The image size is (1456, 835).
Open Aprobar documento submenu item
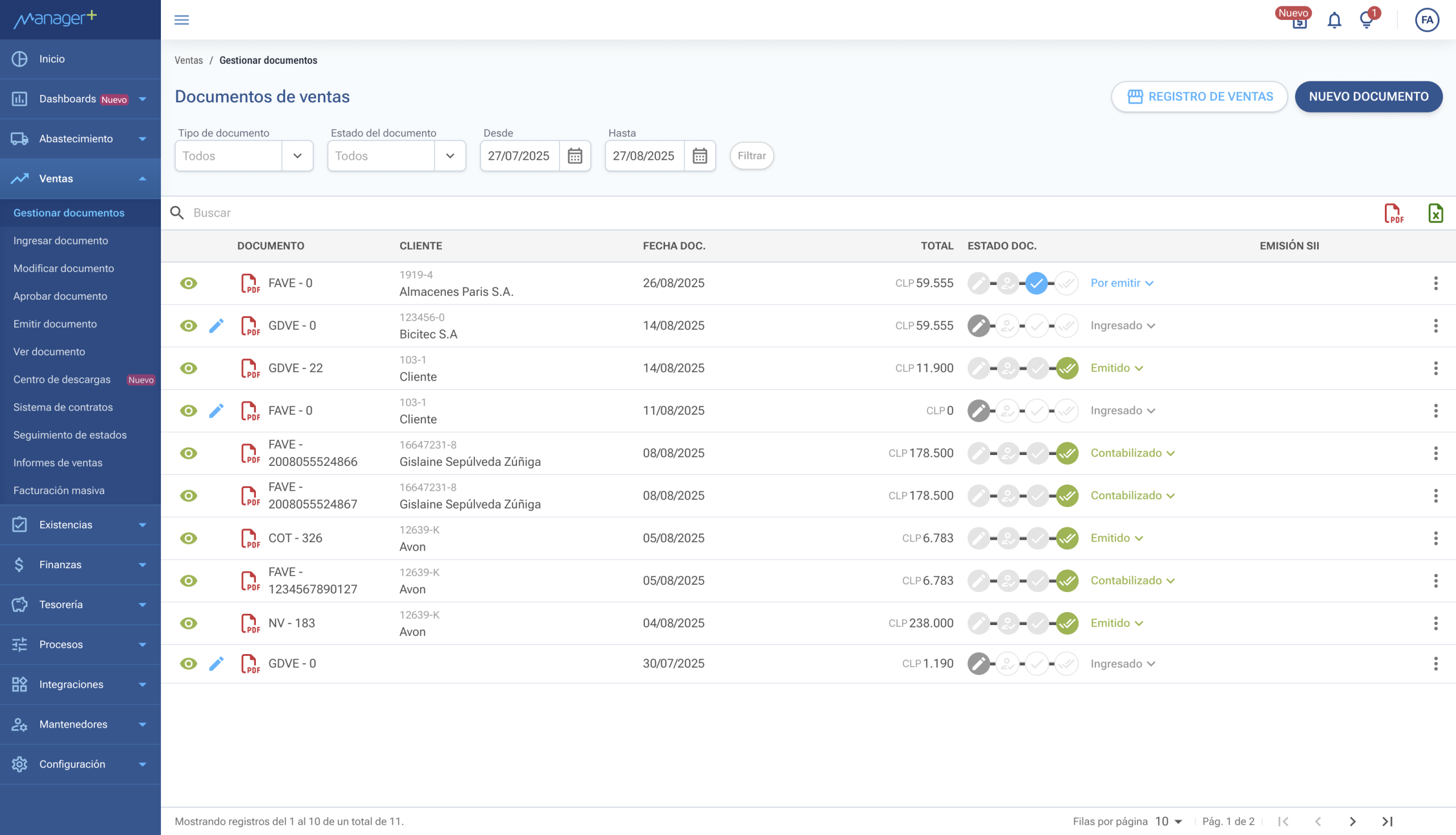pyautogui.click(x=60, y=296)
